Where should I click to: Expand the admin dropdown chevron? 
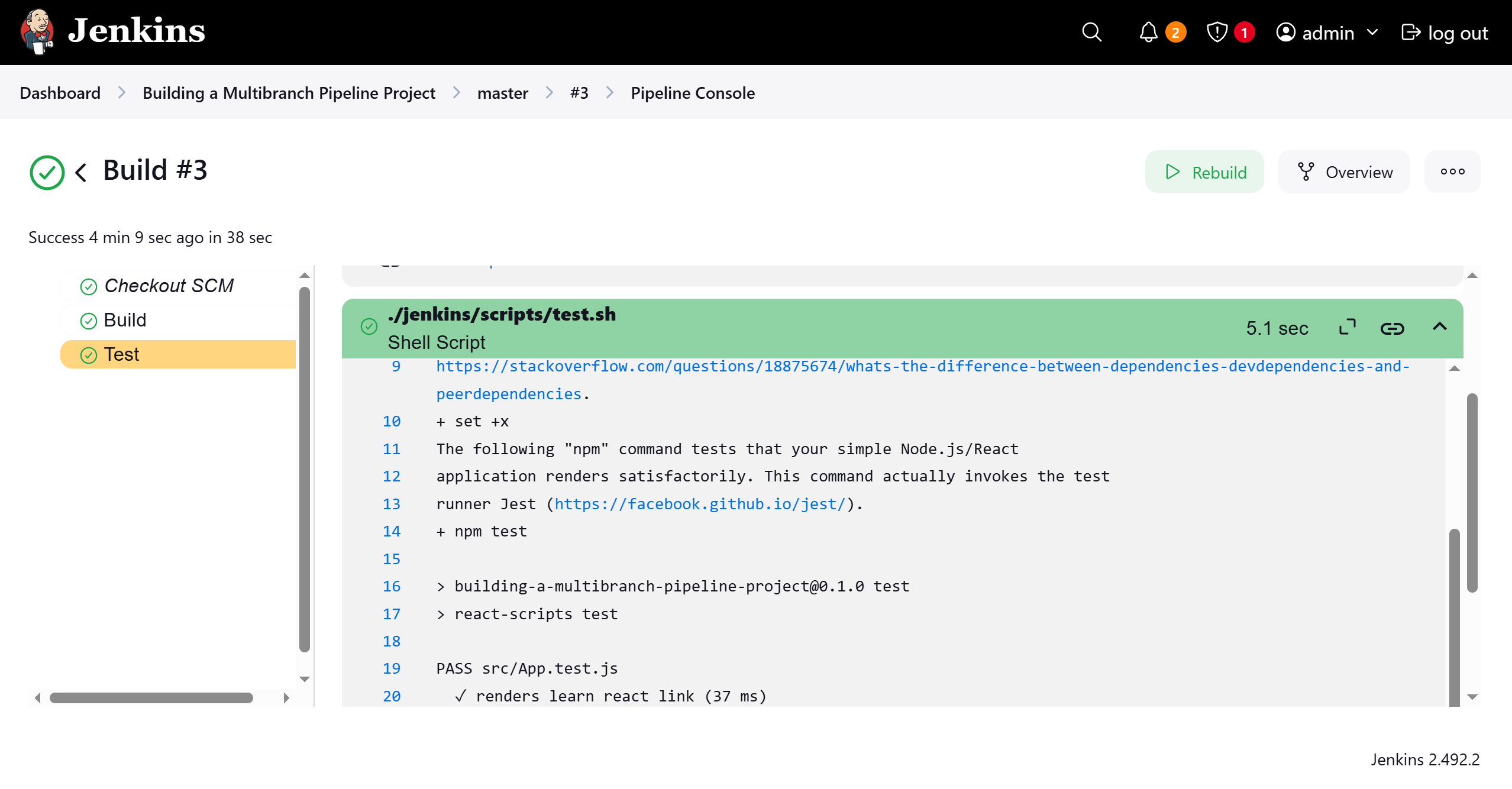[x=1373, y=32]
